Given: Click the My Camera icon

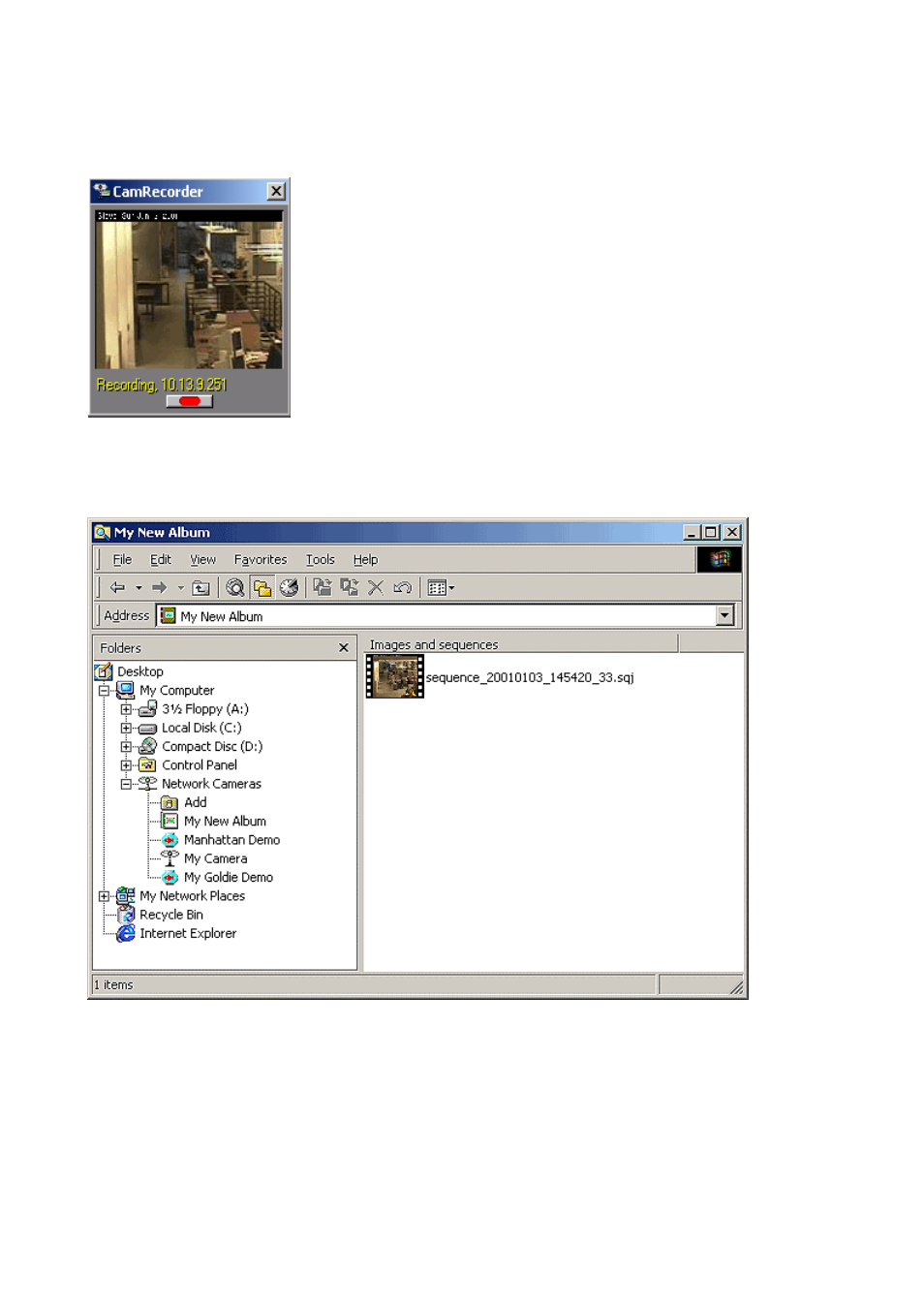Looking at the screenshot, I should 169,858.
